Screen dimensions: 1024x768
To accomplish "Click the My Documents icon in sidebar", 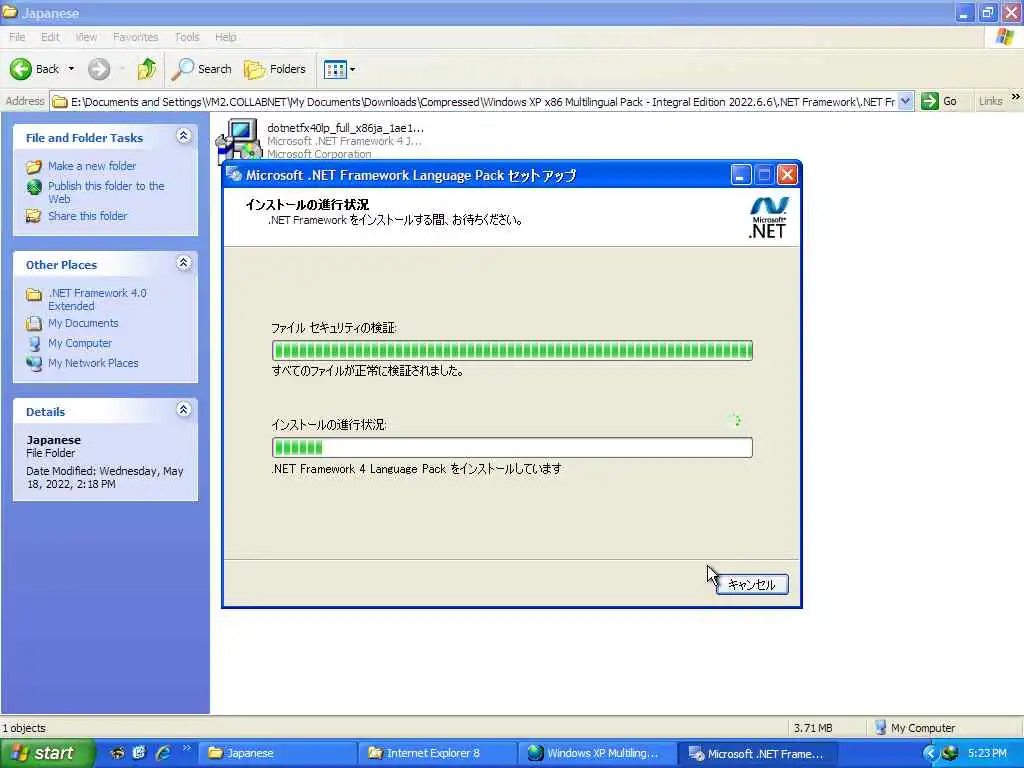I will [34, 323].
